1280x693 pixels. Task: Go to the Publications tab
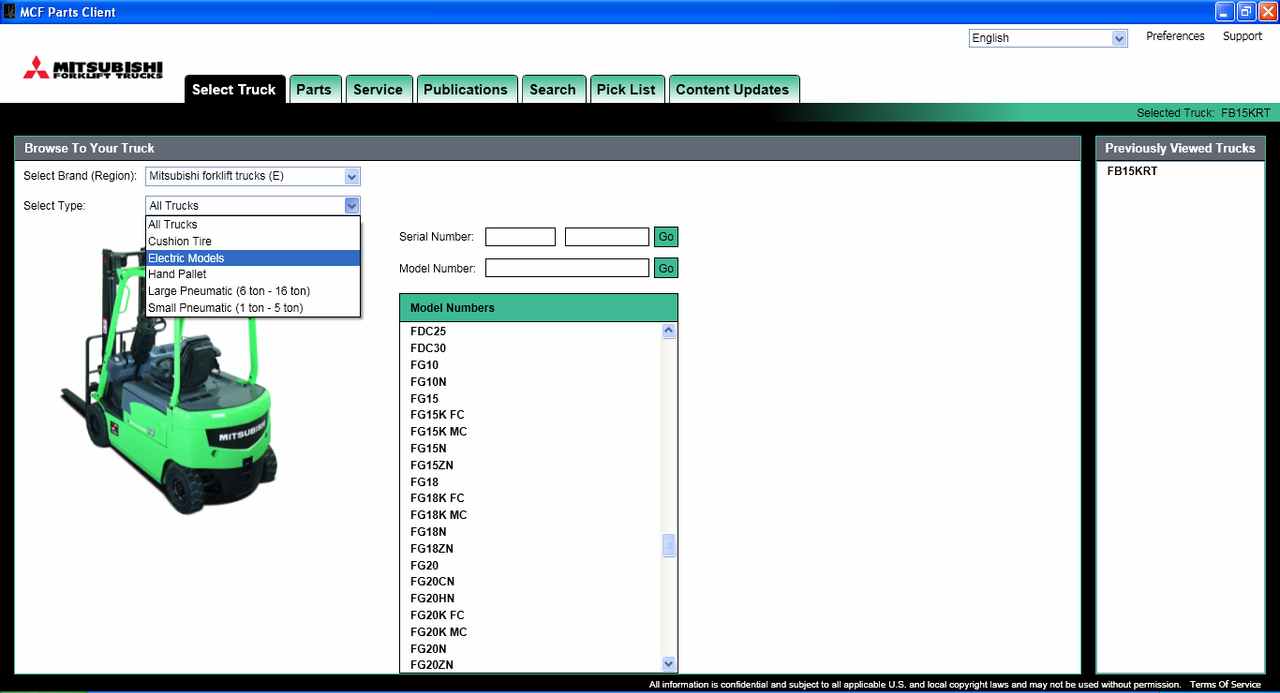tap(466, 89)
